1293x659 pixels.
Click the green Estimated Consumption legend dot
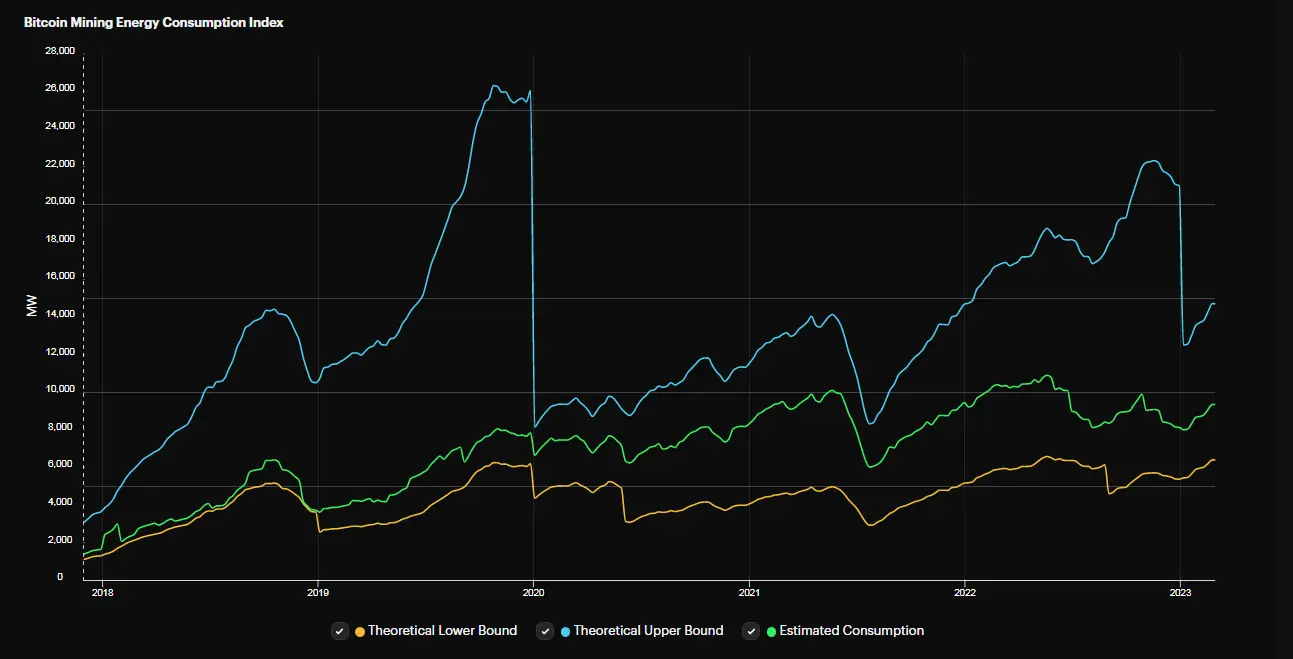[771, 632]
